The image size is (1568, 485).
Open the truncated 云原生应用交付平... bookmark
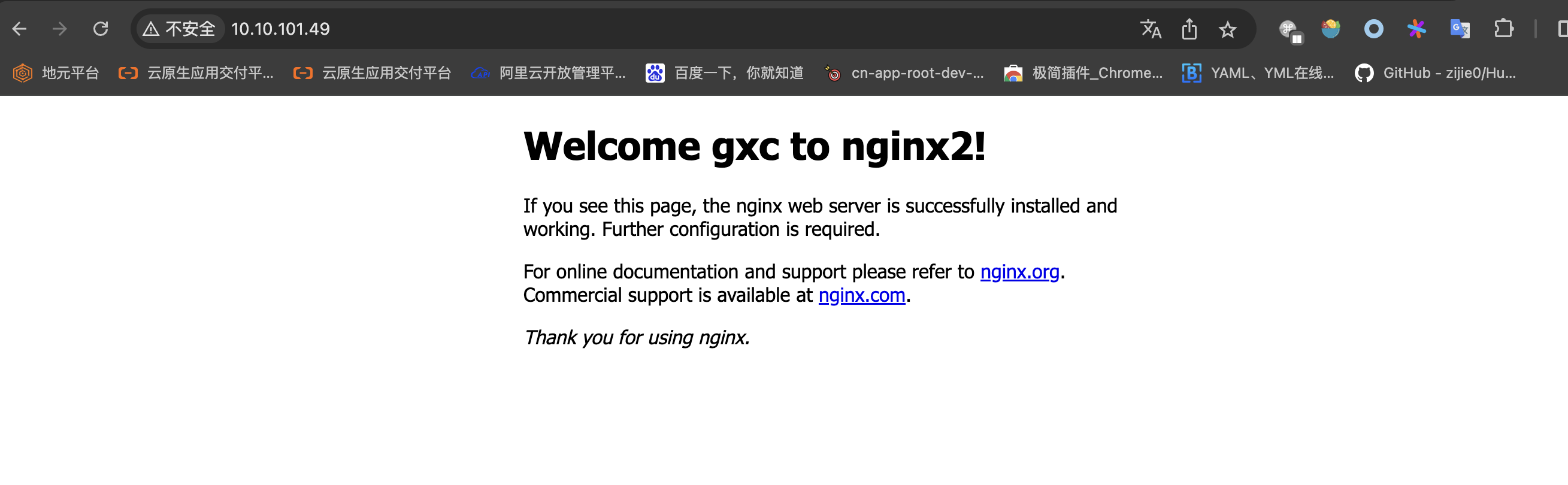[x=196, y=73]
